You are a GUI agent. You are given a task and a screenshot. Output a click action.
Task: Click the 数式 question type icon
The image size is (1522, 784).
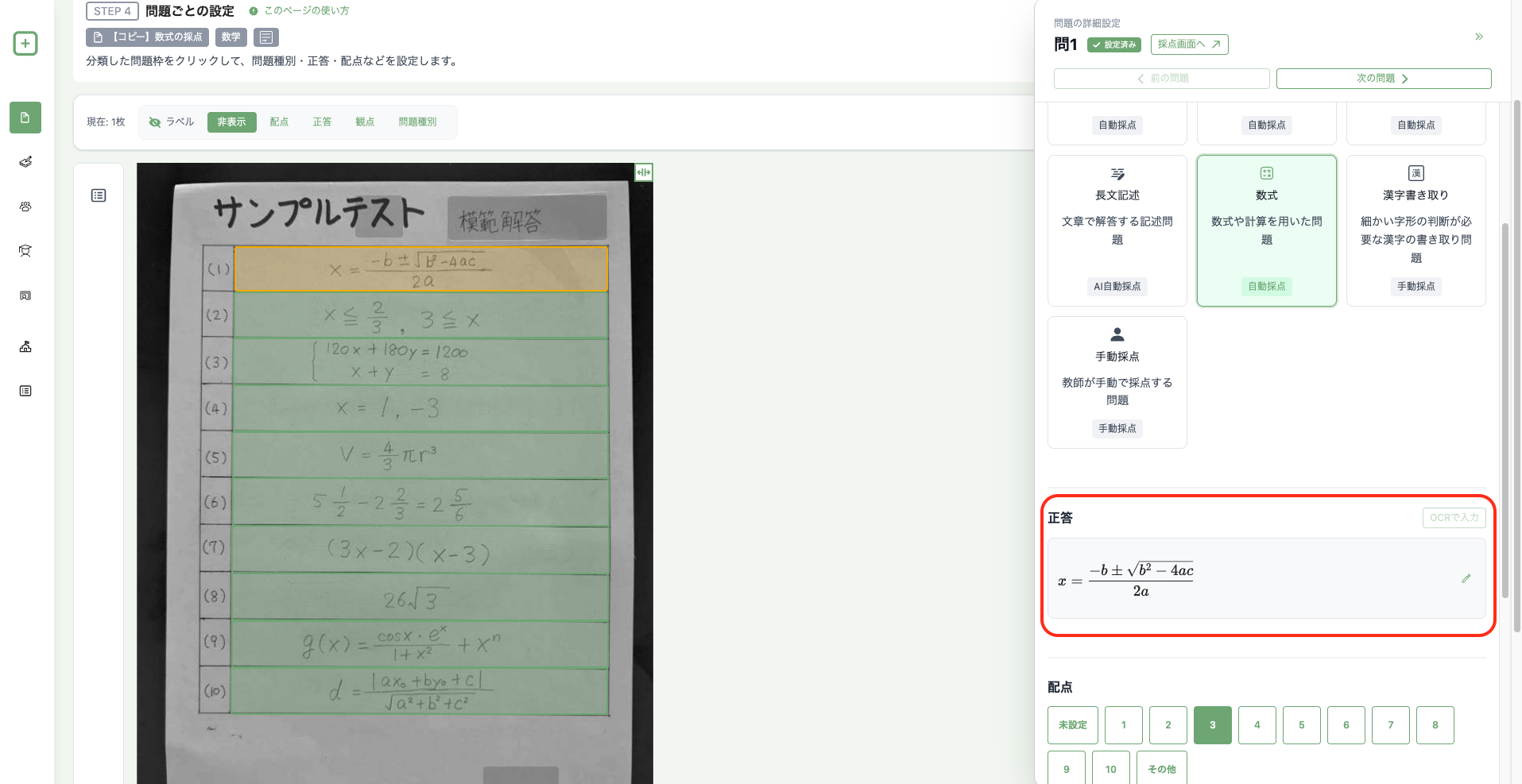click(x=1267, y=173)
